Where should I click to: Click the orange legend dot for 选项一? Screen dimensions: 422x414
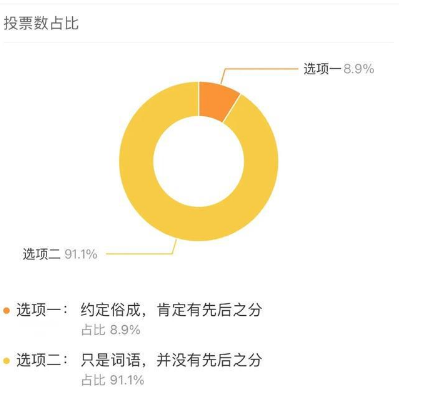[6, 311]
